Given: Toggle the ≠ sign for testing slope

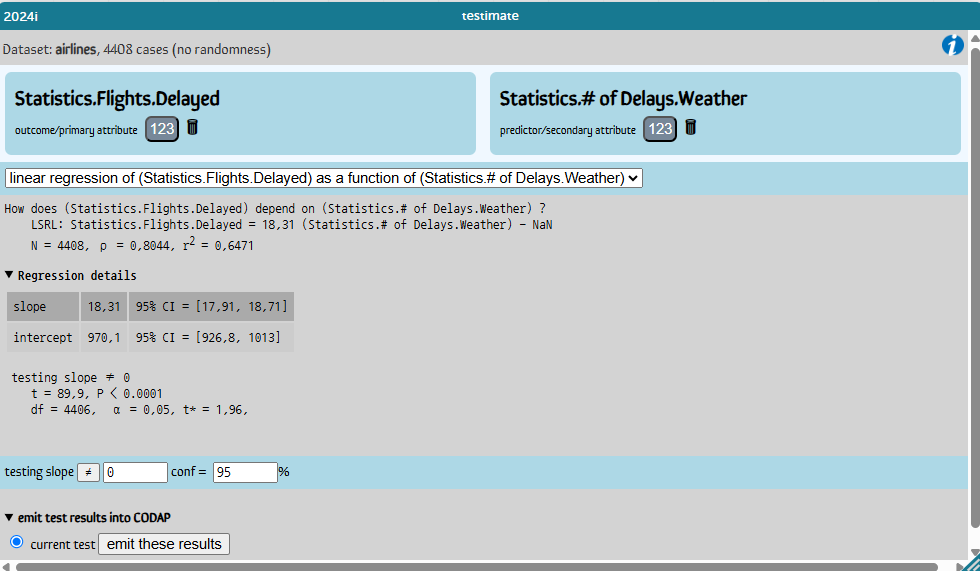Looking at the screenshot, I should (x=88, y=472).
